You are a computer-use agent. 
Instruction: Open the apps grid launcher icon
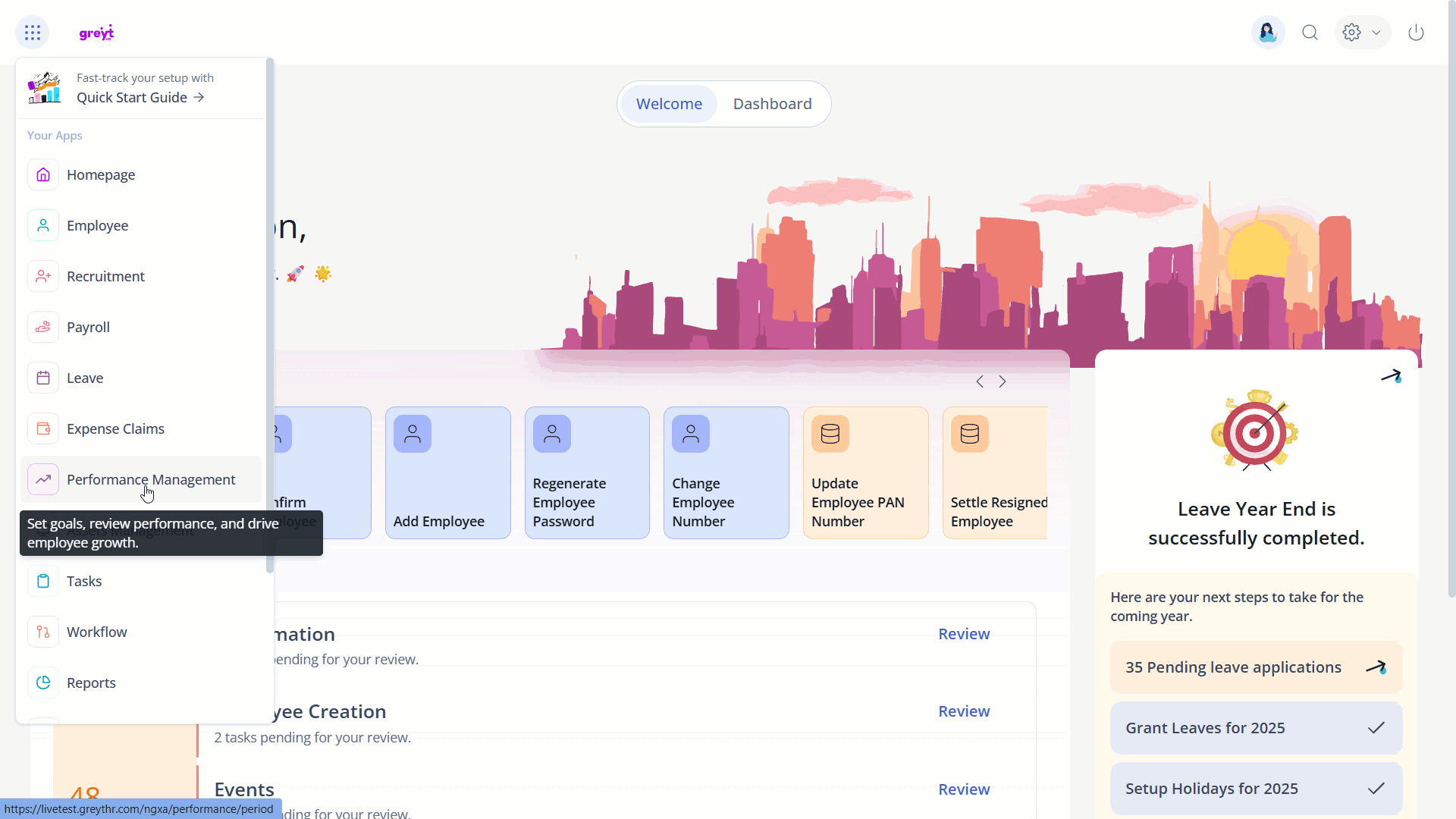pyautogui.click(x=32, y=33)
